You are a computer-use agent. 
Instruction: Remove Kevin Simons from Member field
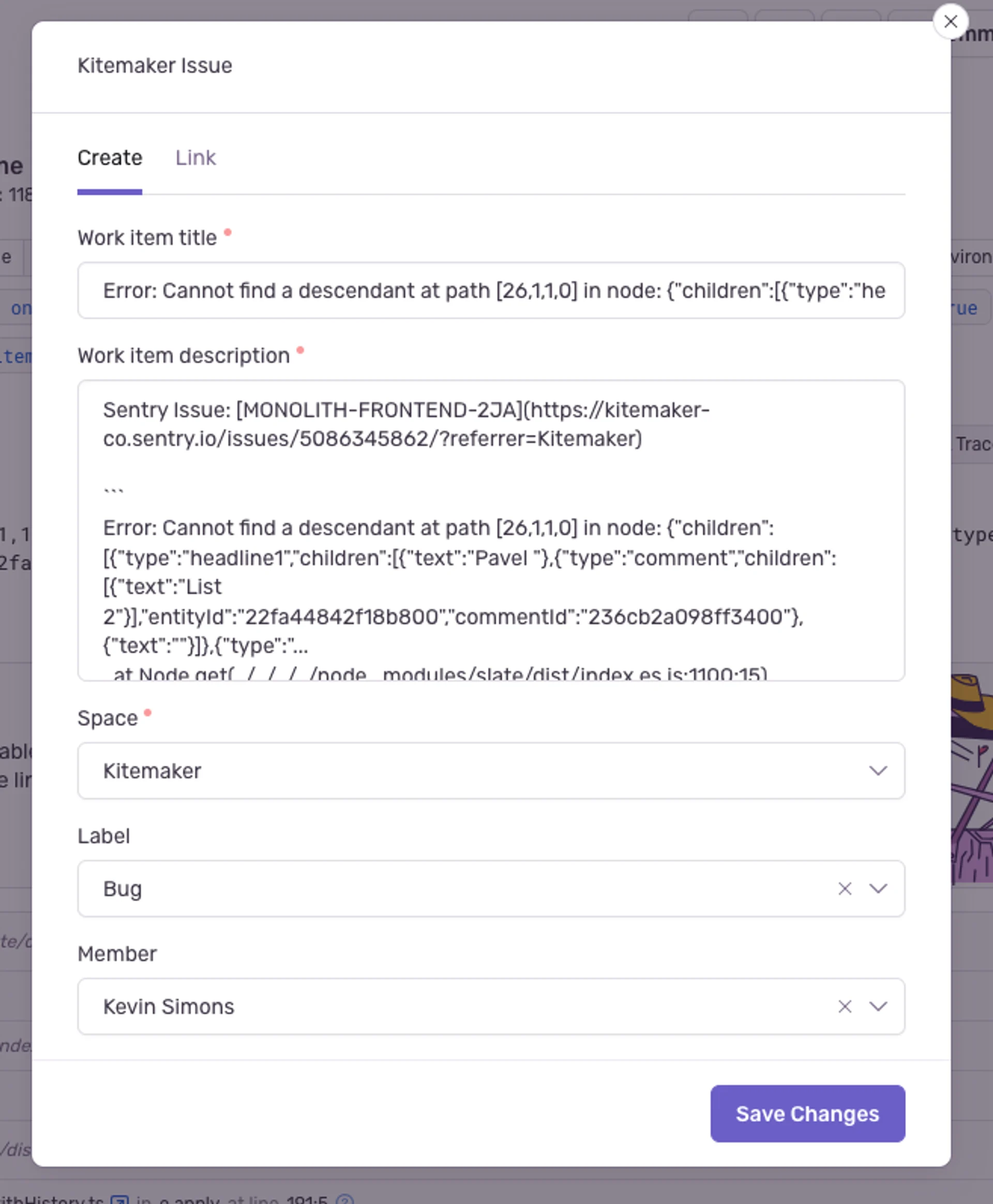point(844,1006)
